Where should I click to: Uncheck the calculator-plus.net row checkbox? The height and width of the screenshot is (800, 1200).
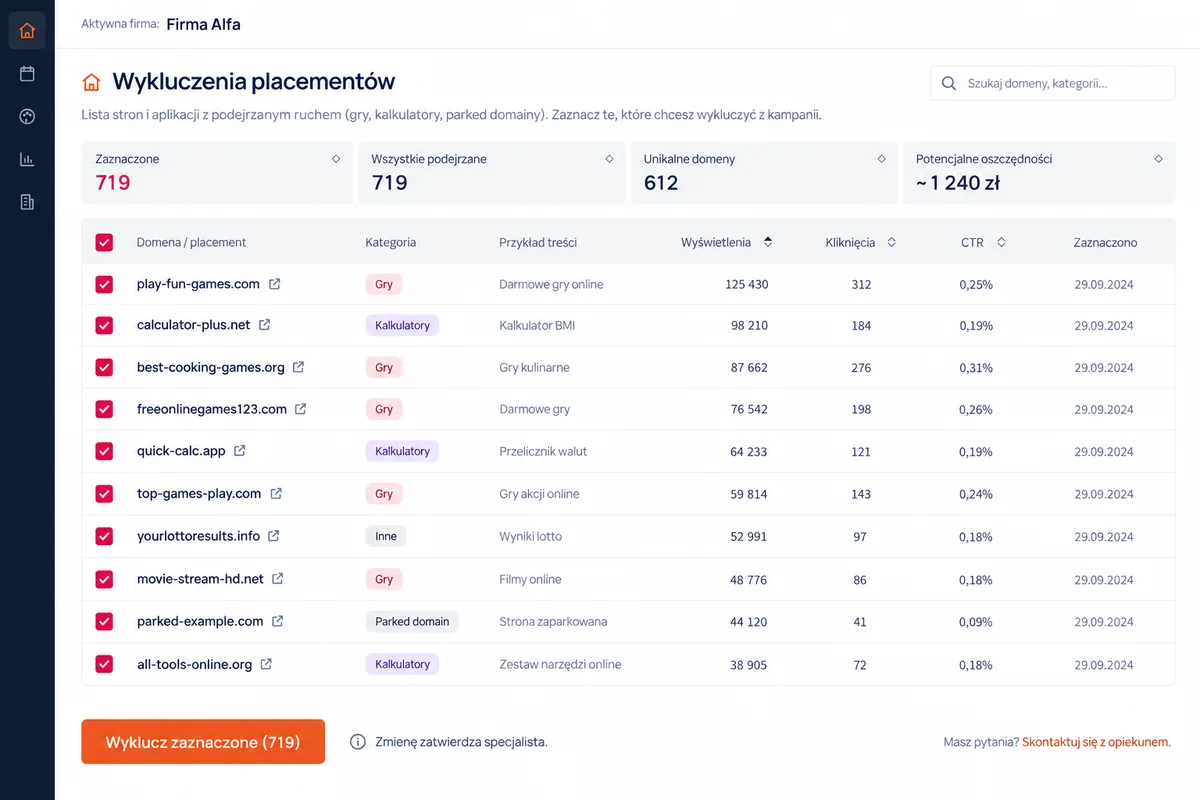click(x=104, y=325)
